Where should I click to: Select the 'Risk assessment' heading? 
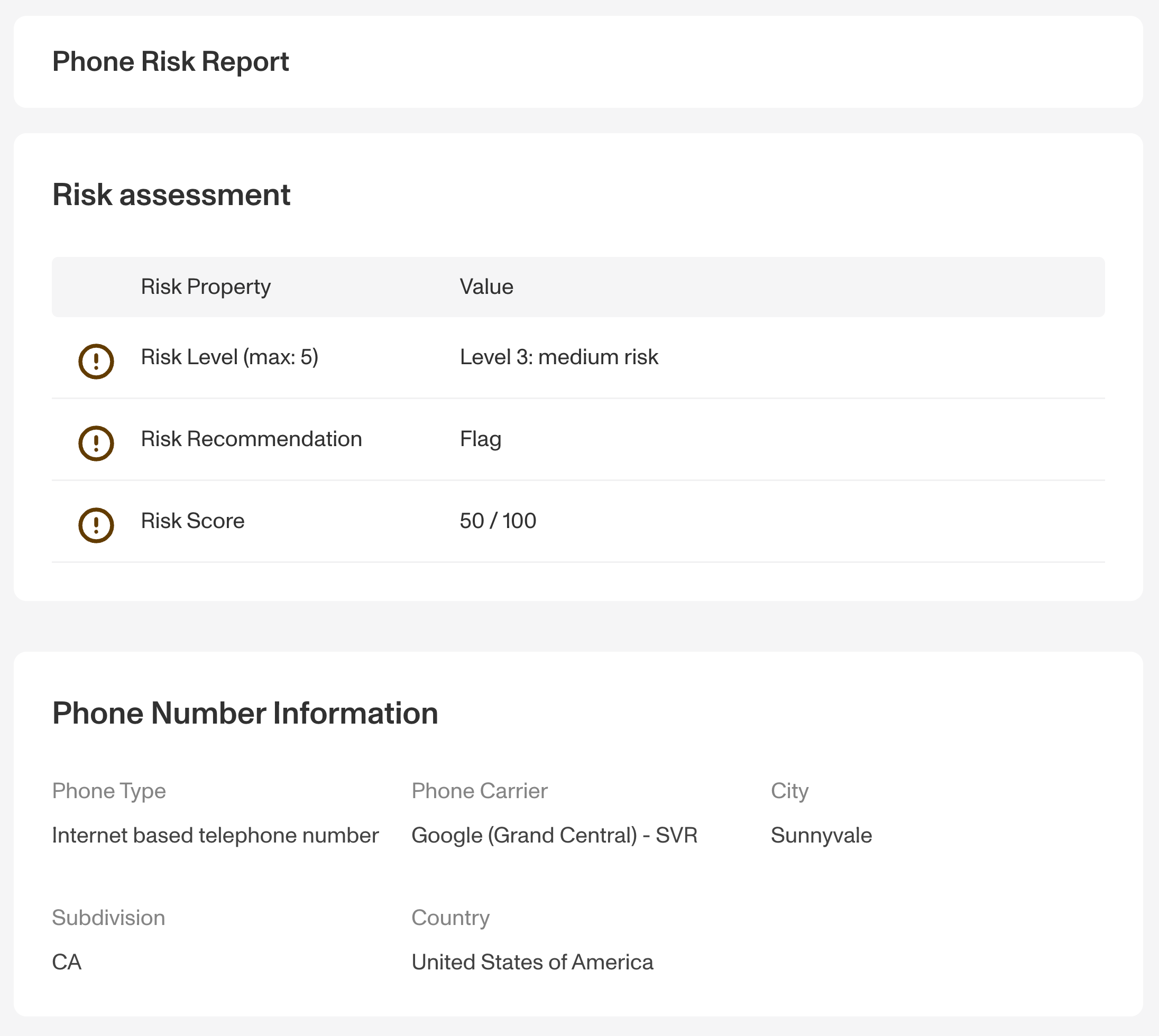171,195
